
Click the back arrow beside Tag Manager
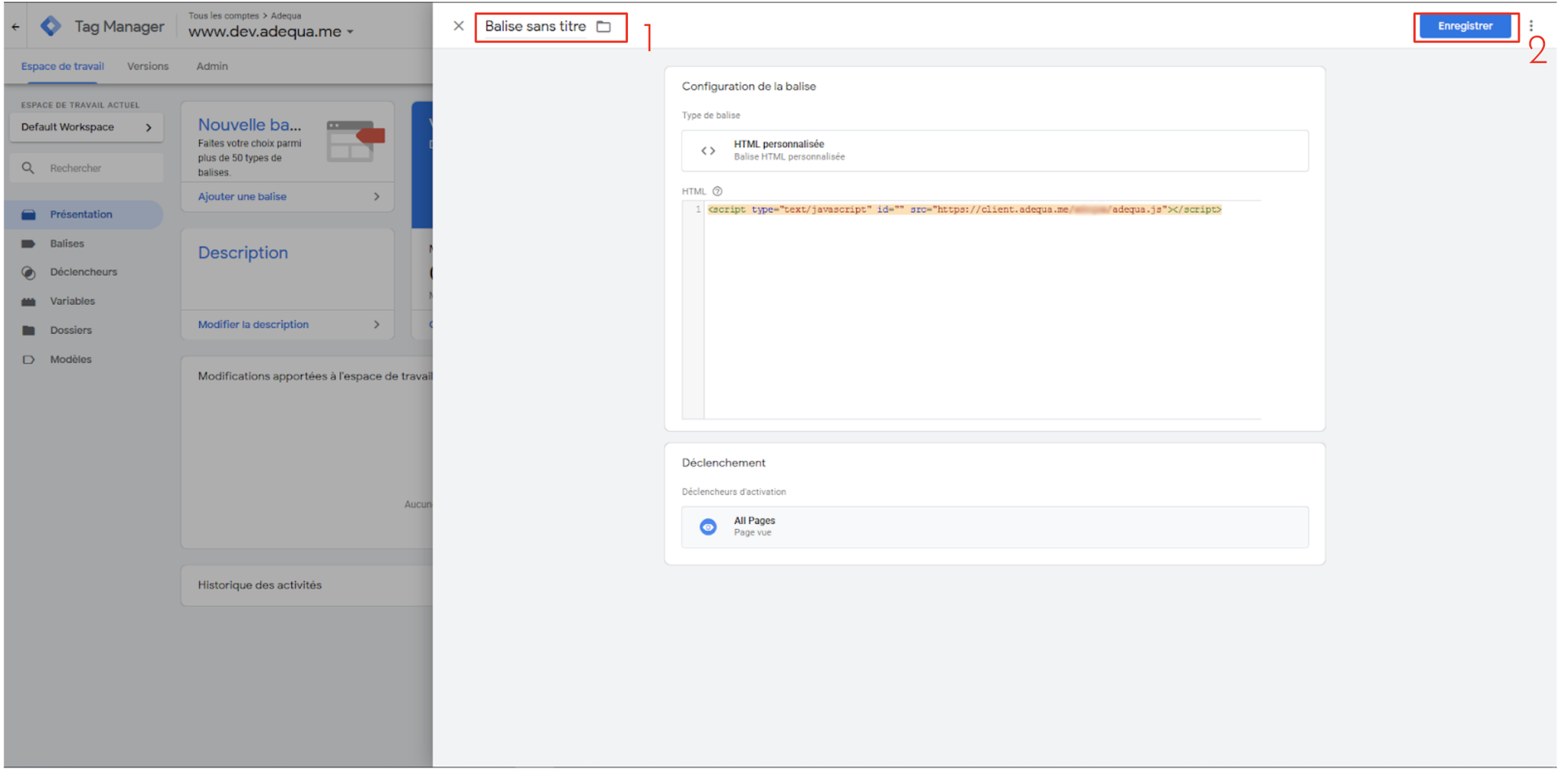tap(15, 27)
